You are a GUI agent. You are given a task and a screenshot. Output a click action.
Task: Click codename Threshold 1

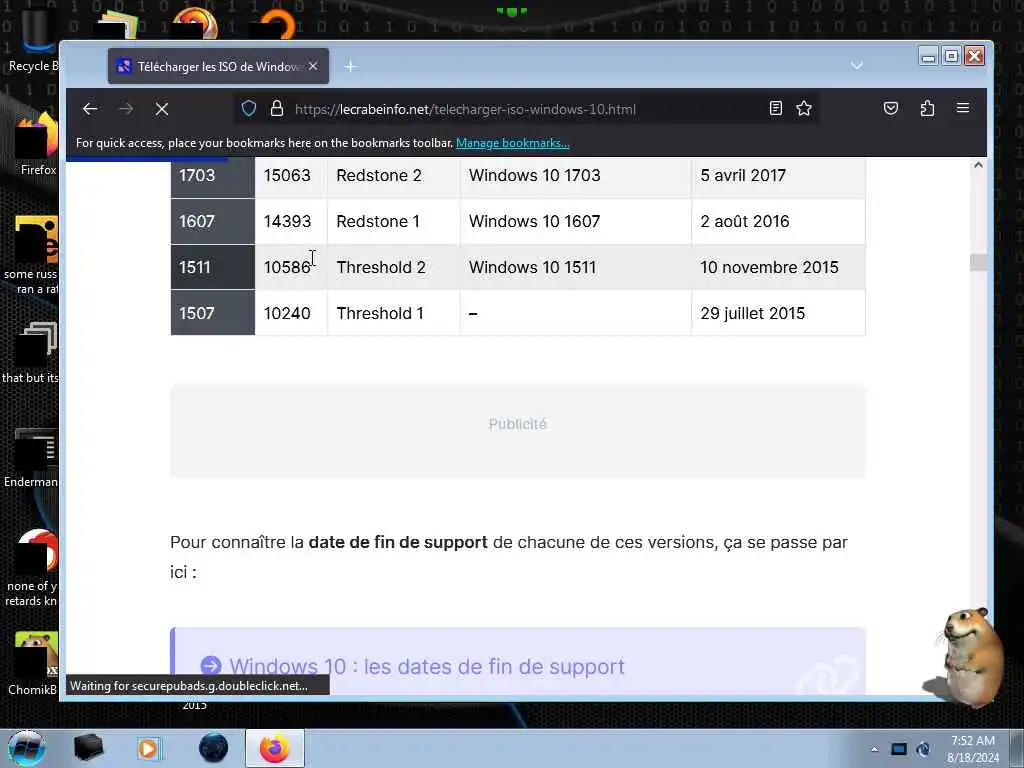(x=380, y=313)
